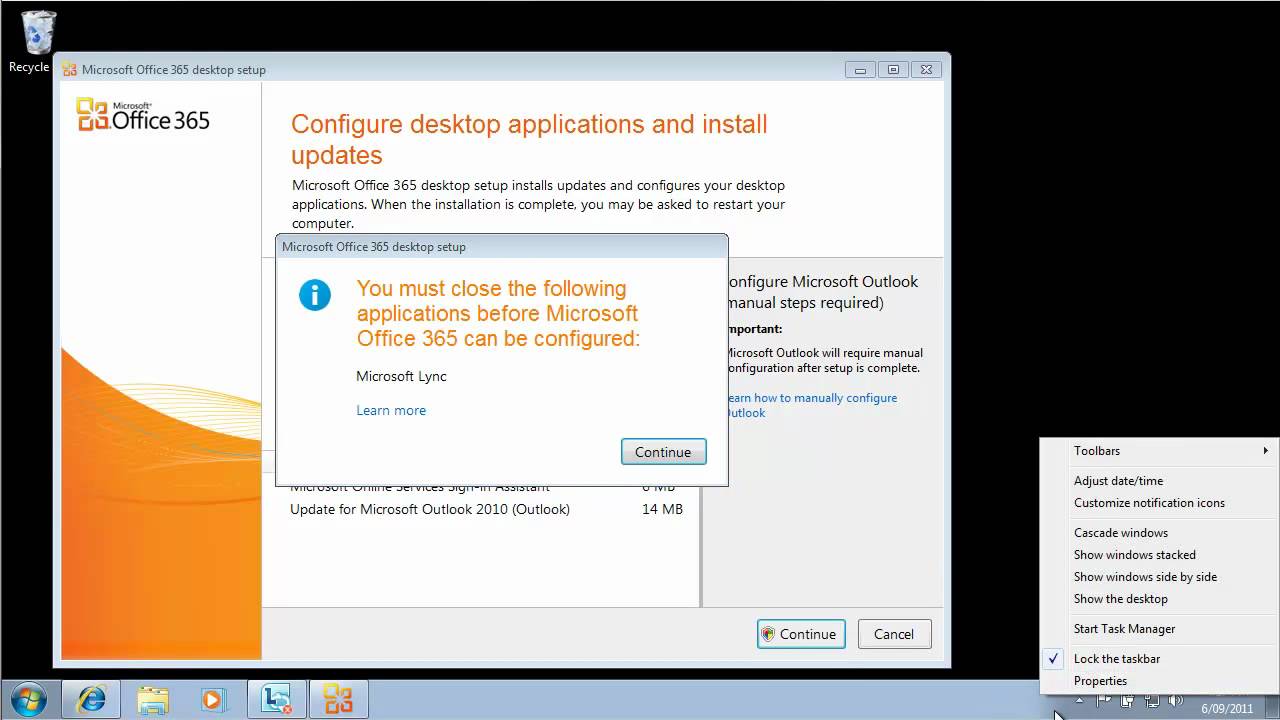
Task: Choose Adjust date/time from context menu
Action: click(1159, 481)
